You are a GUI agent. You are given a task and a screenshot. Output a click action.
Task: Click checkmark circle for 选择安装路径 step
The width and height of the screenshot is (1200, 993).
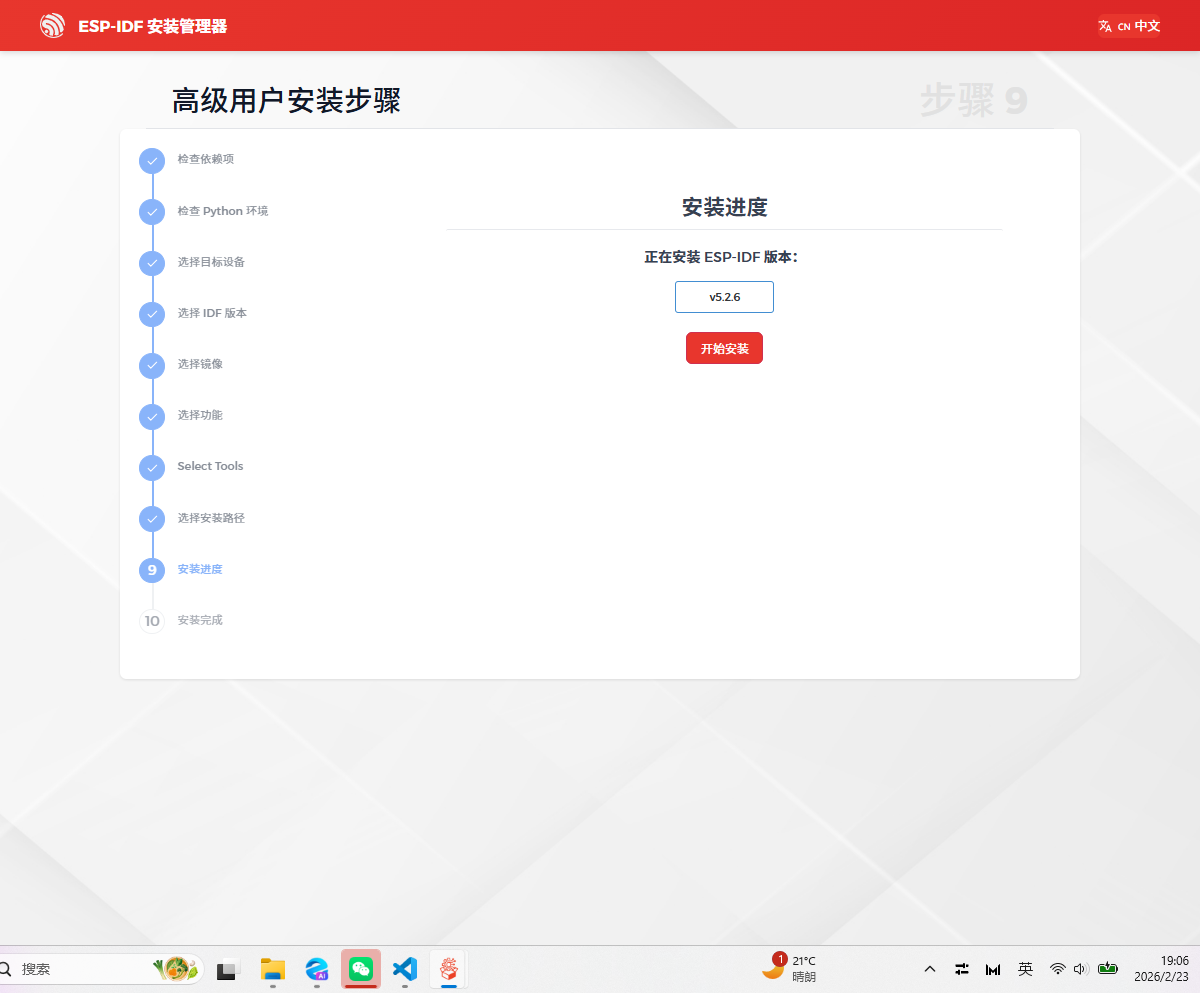pyautogui.click(x=152, y=519)
